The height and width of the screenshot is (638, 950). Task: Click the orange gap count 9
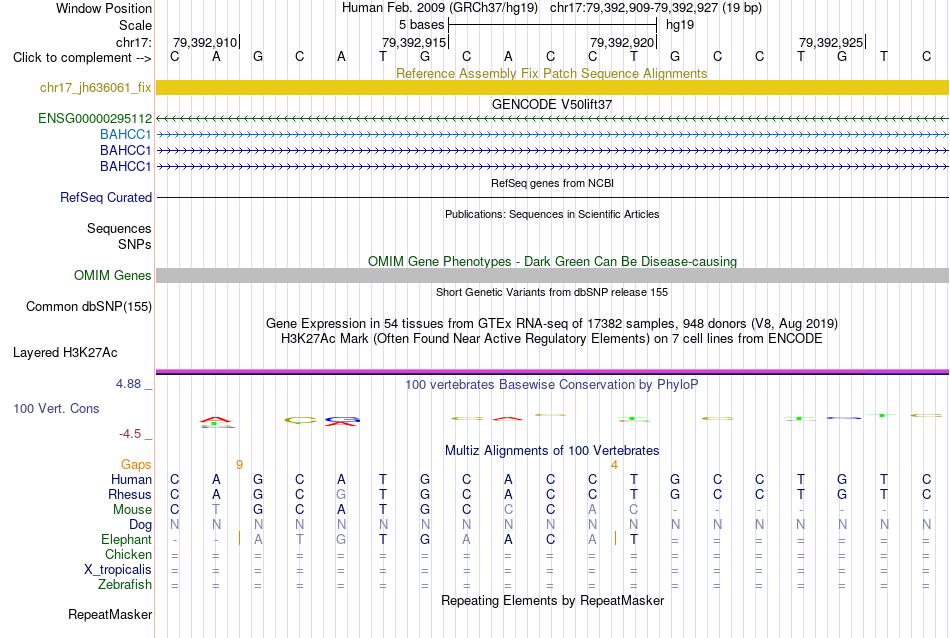239,465
